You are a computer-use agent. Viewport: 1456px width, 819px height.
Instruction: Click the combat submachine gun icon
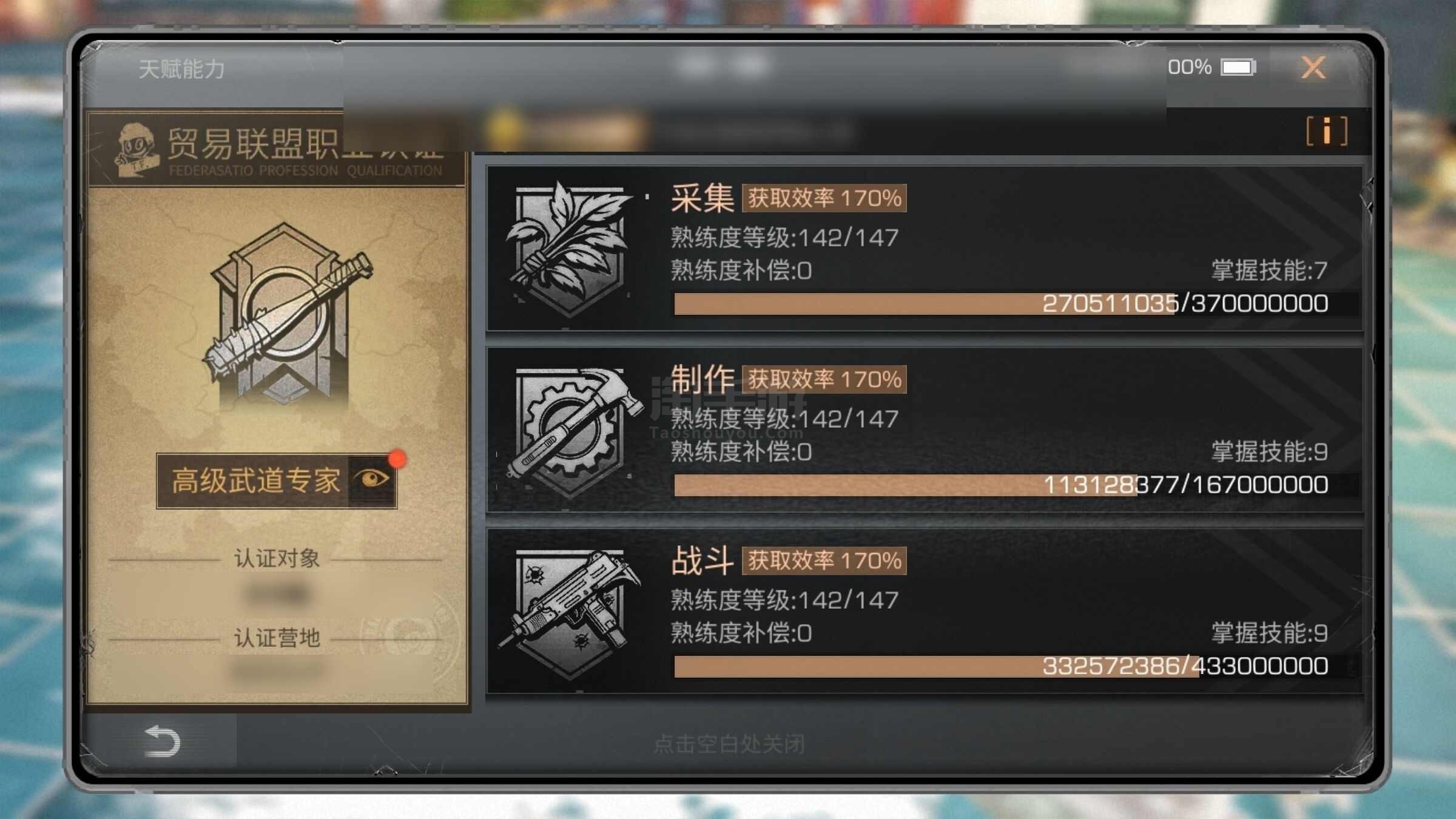pos(569,613)
